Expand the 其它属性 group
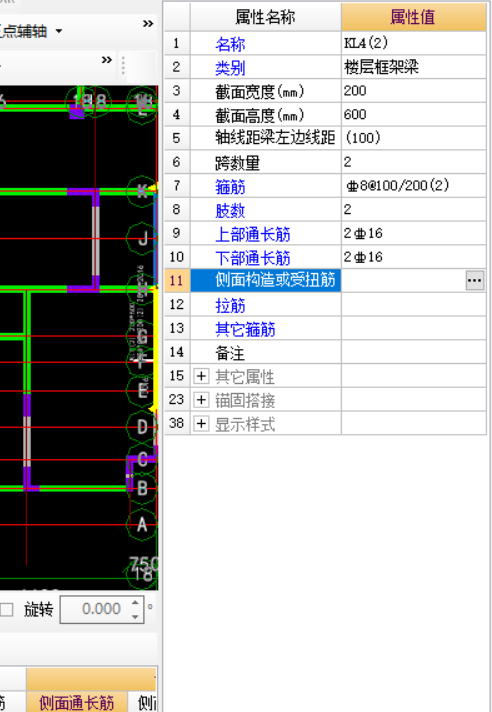This screenshot has height=712, width=492. [201, 376]
